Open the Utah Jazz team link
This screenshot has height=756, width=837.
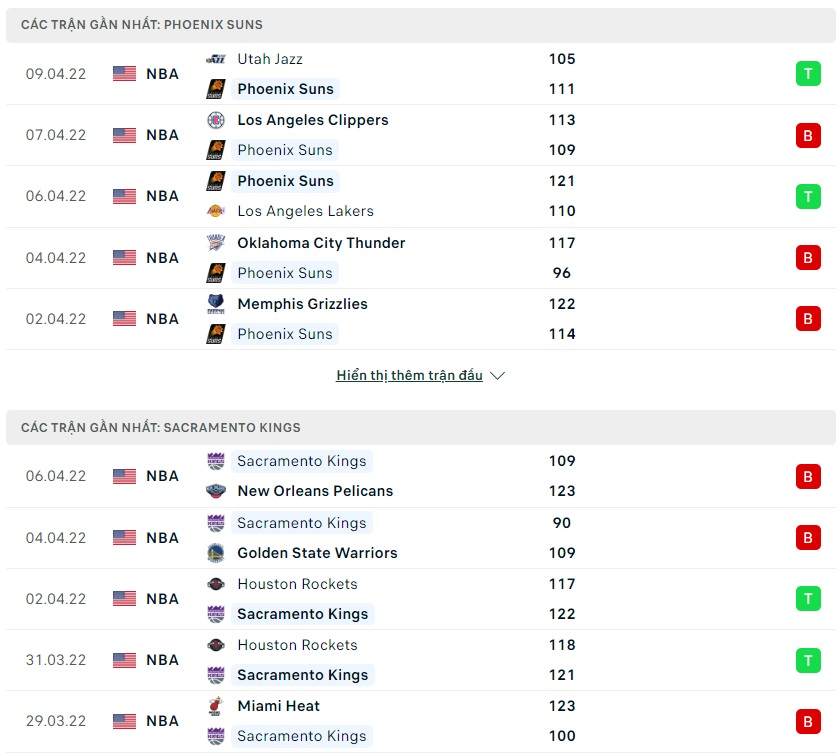[x=270, y=59]
